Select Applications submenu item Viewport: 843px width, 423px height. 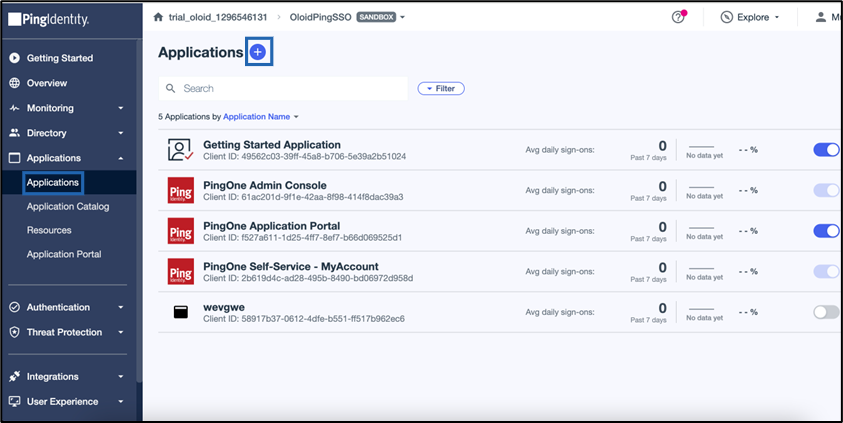53,183
